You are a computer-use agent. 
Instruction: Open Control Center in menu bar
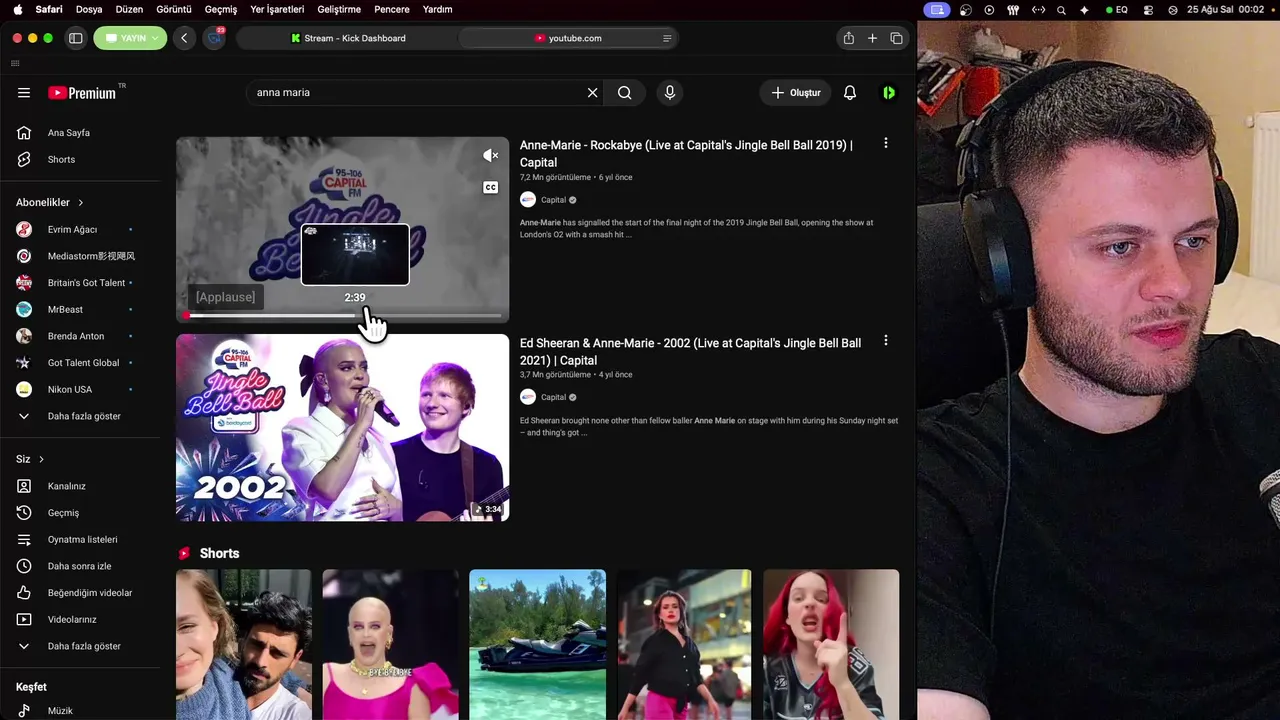tap(1148, 9)
